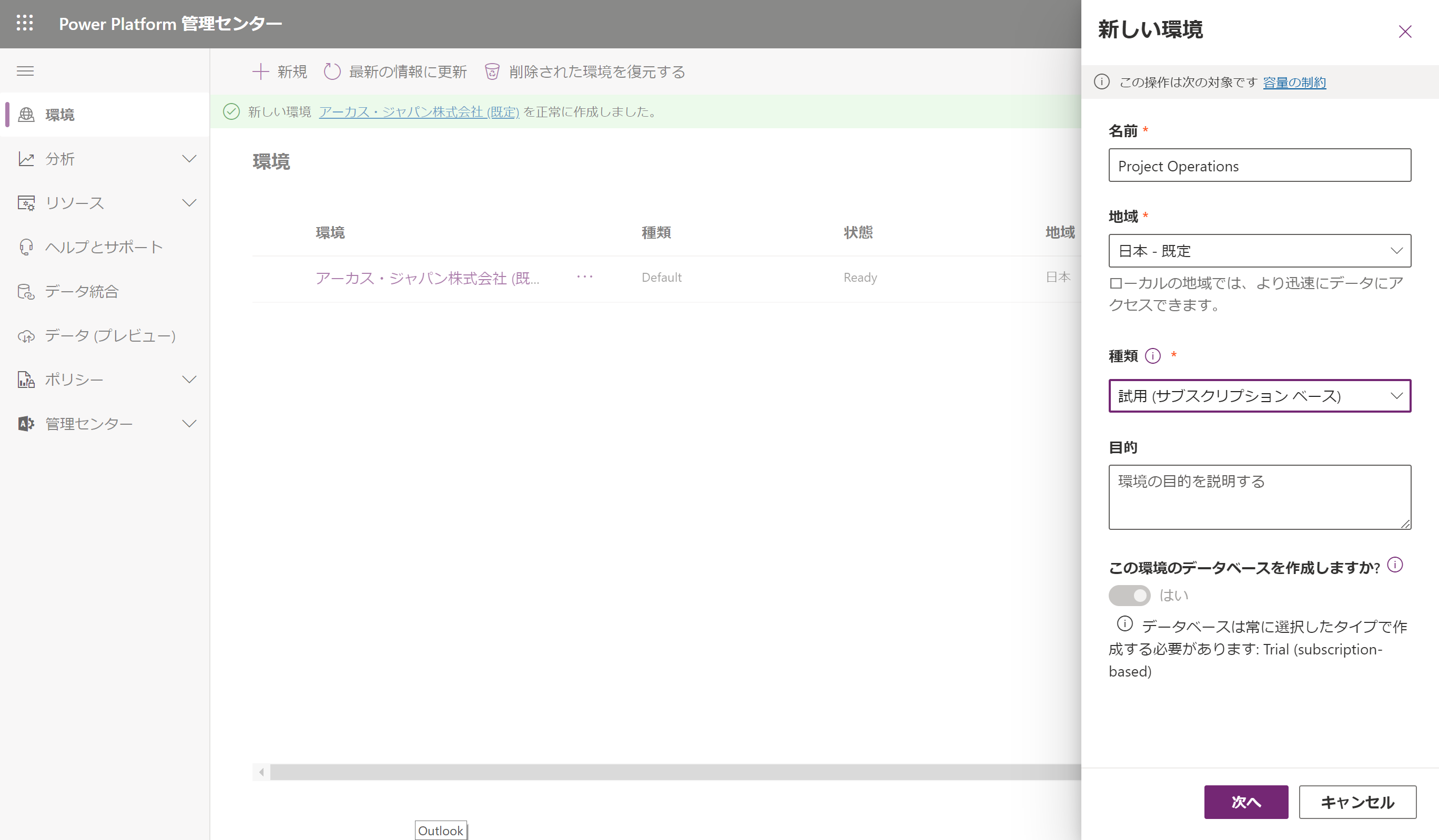Expand the ポリシー menu chevron
1439x840 pixels.
coord(189,380)
